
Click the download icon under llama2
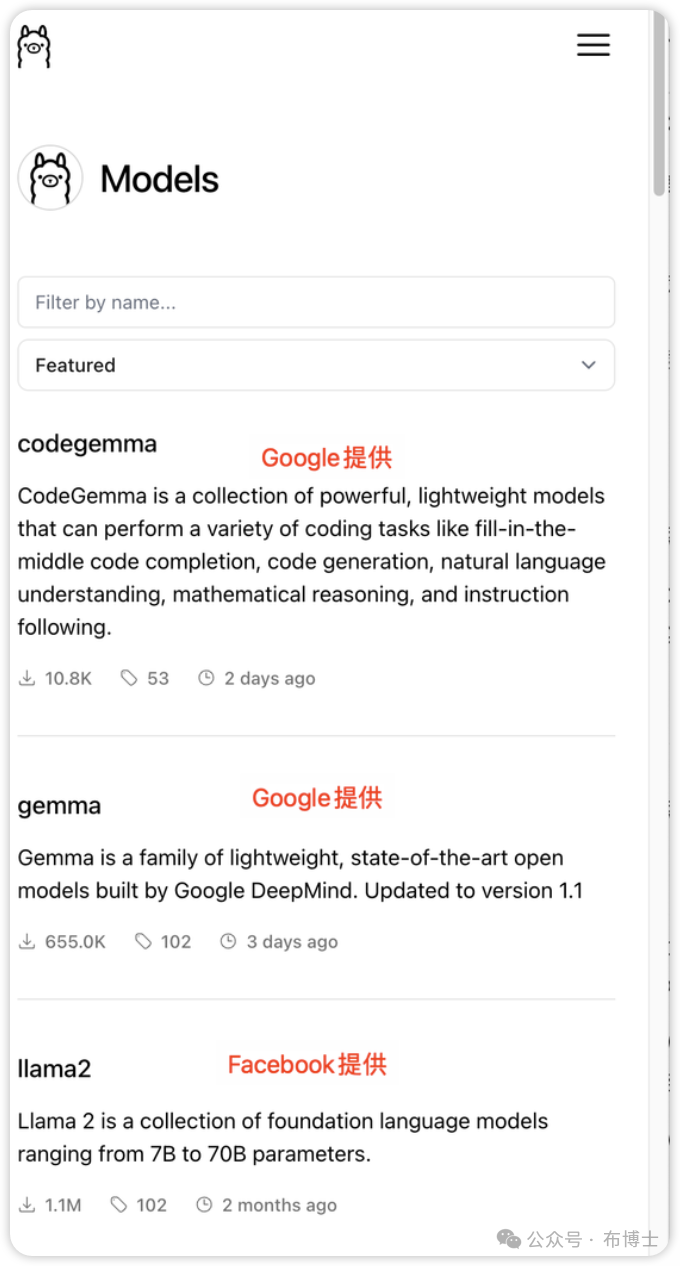(x=27, y=1205)
